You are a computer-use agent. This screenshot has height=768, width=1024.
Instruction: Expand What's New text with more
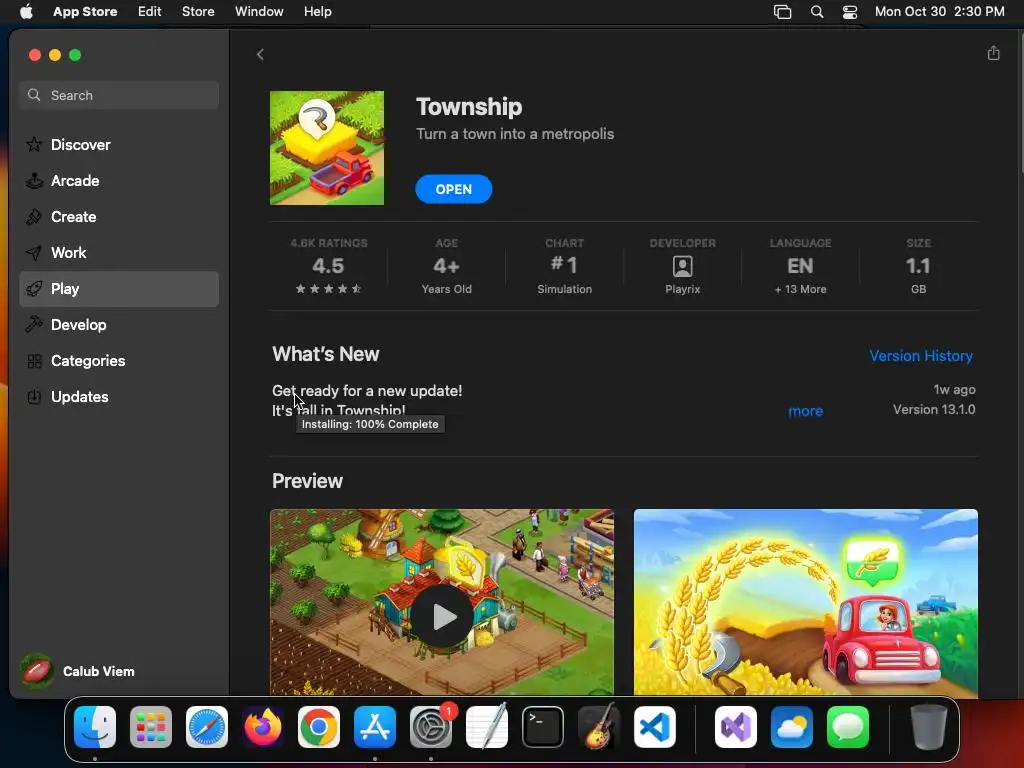(x=805, y=411)
